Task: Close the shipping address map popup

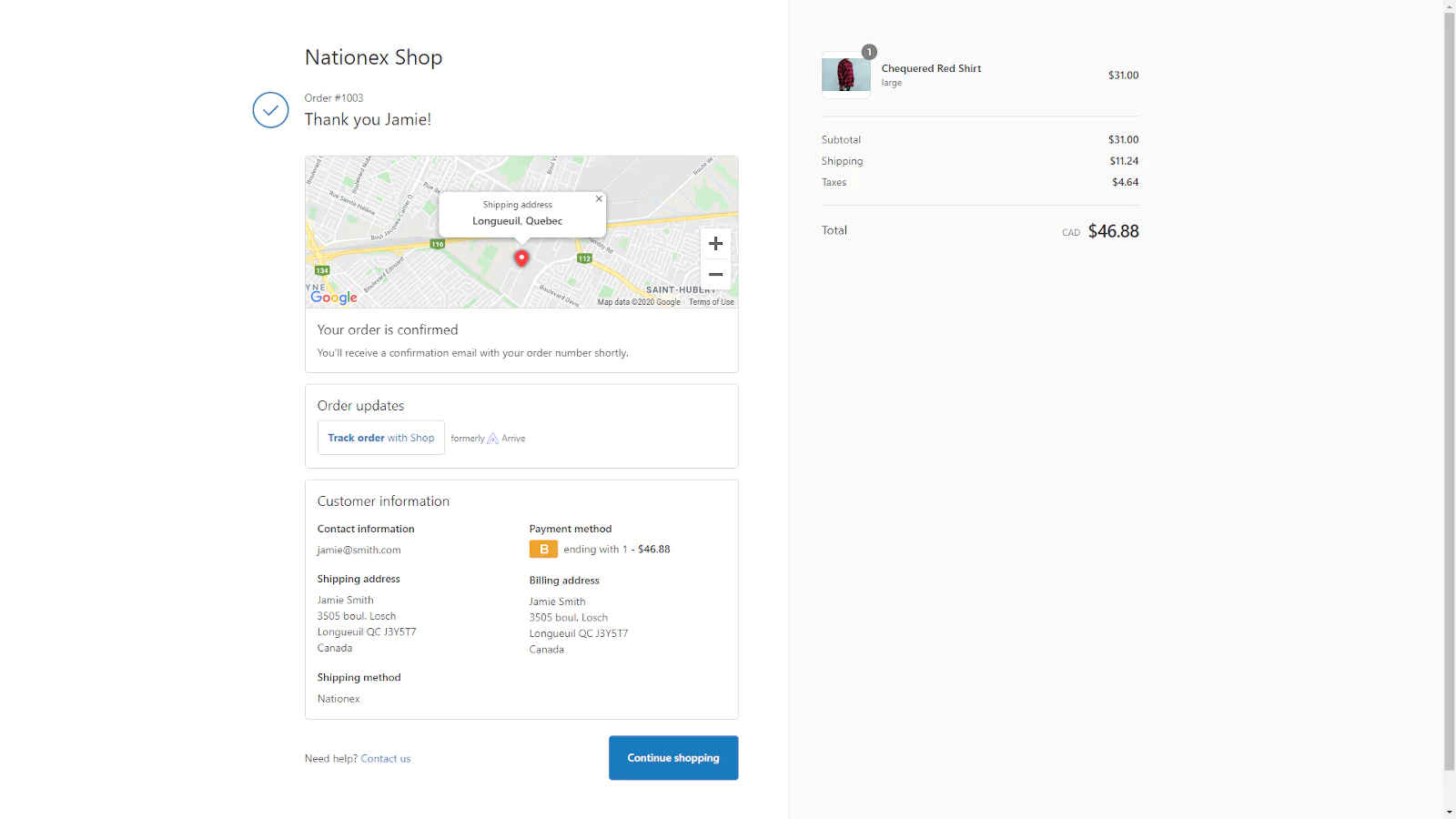Action: tap(599, 198)
